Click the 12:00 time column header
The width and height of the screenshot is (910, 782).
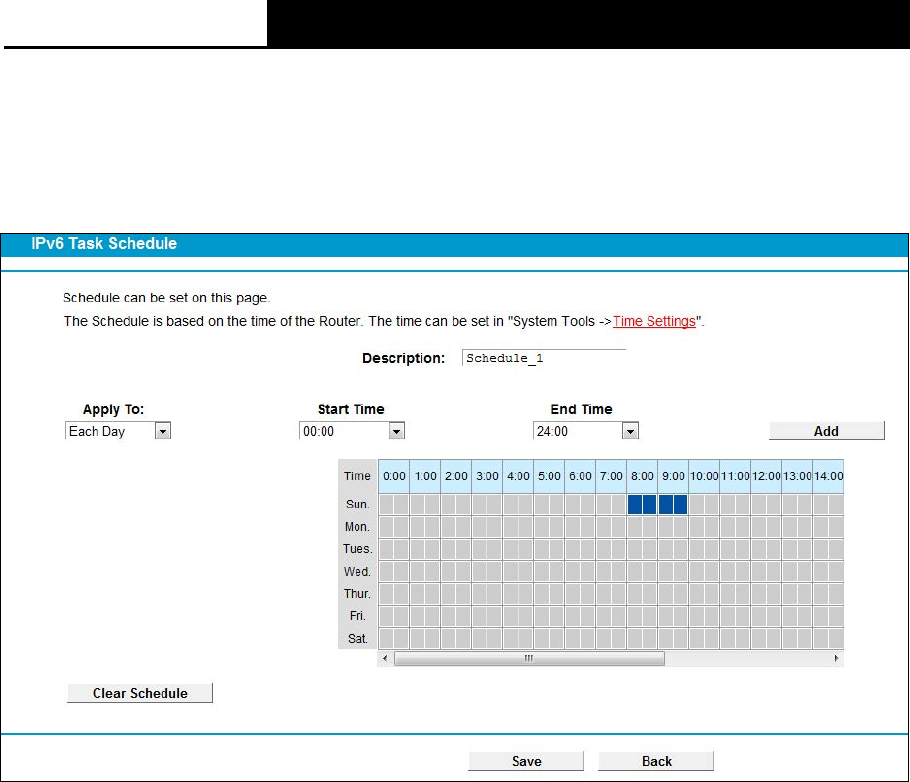(767, 476)
